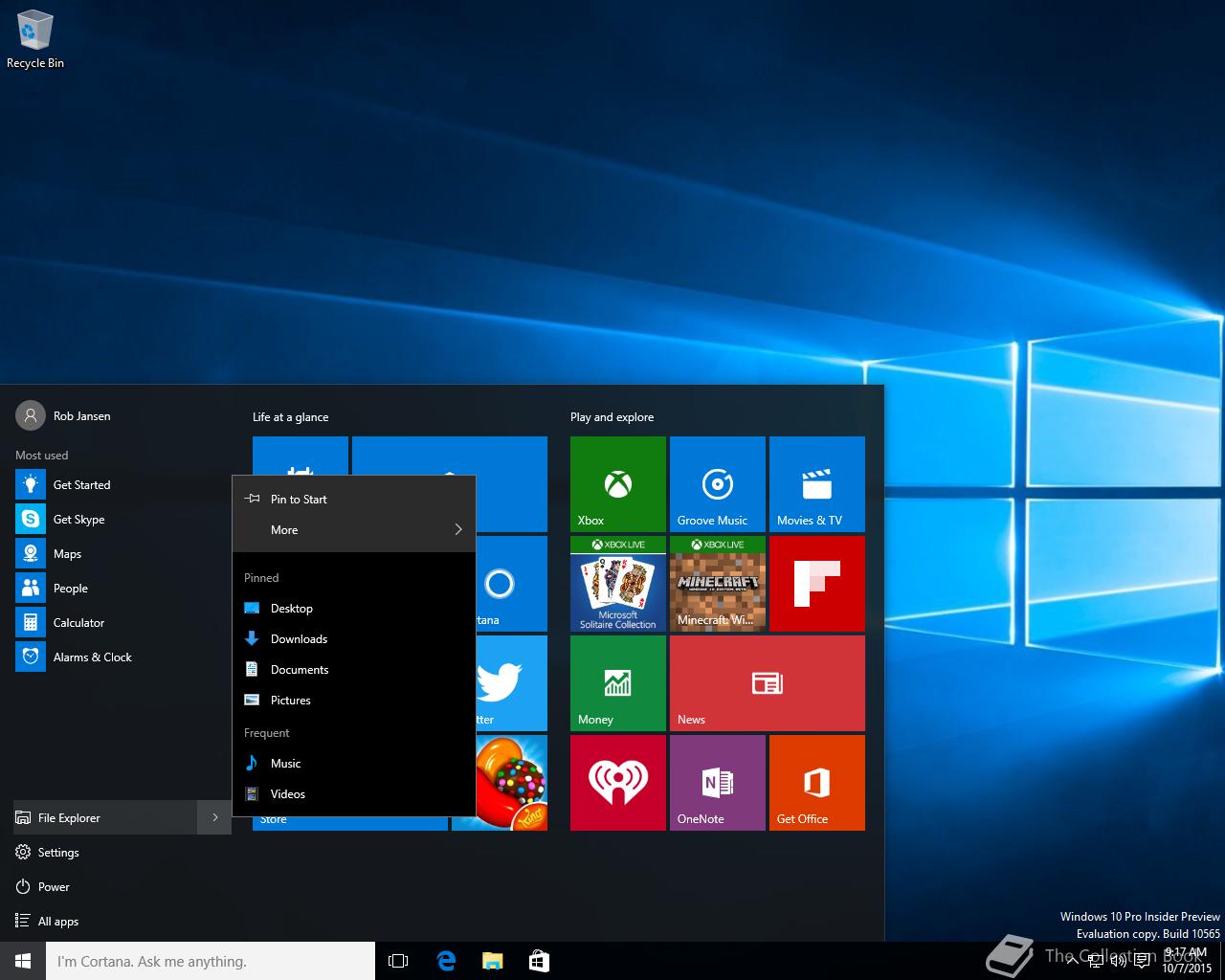
Task: Open the Store tile
Action: tap(350, 822)
